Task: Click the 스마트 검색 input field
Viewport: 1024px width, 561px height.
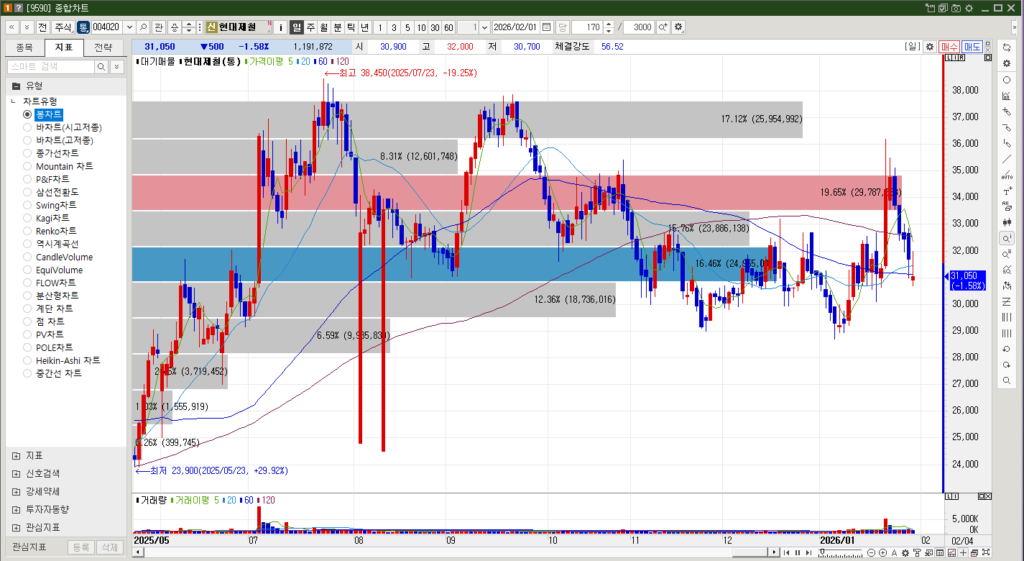Action: (x=50, y=66)
